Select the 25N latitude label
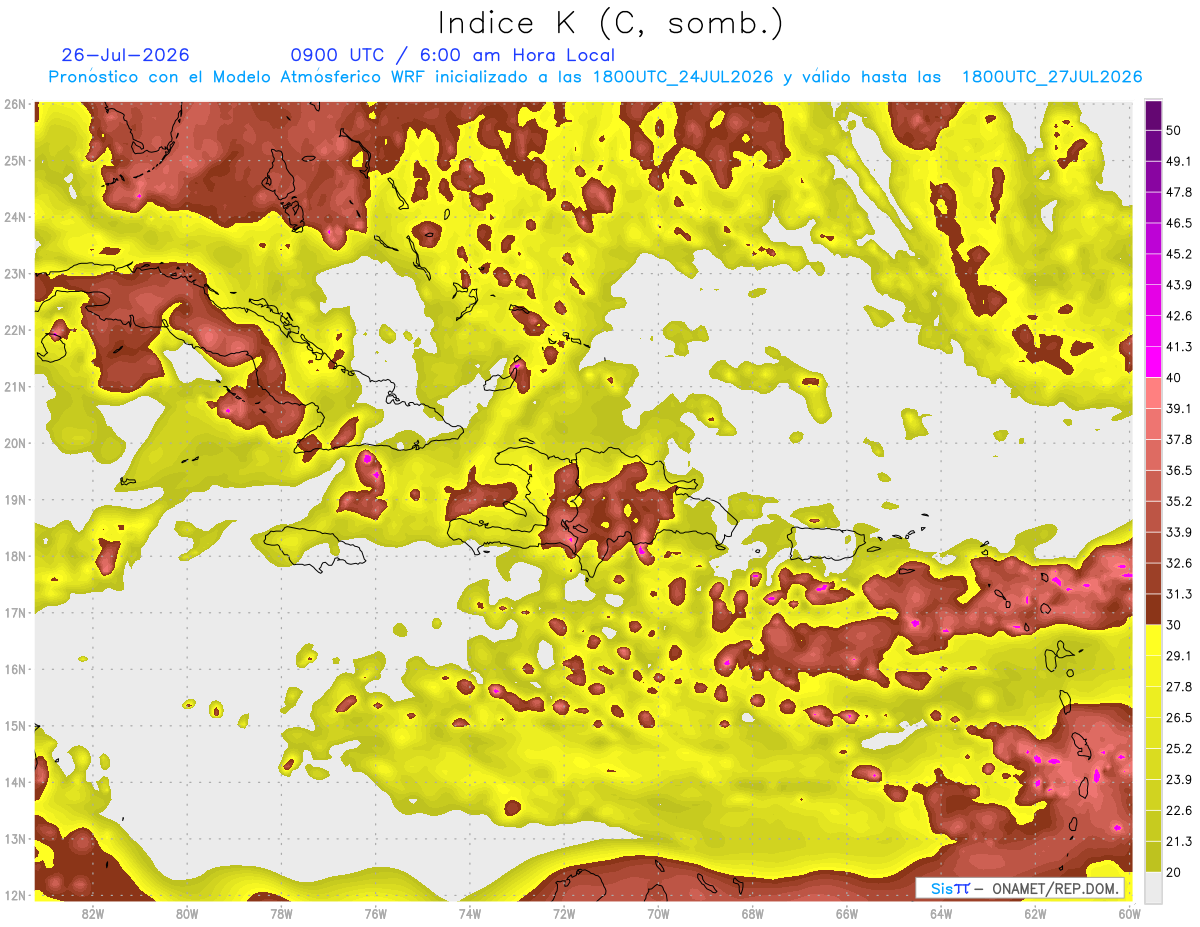 pos(15,160)
